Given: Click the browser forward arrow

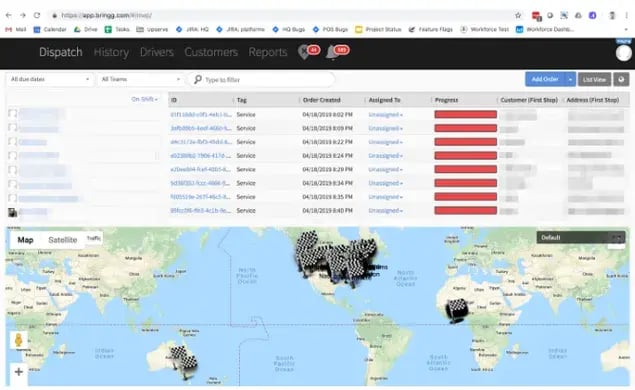Looking at the screenshot, I should (x=23, y=15).
